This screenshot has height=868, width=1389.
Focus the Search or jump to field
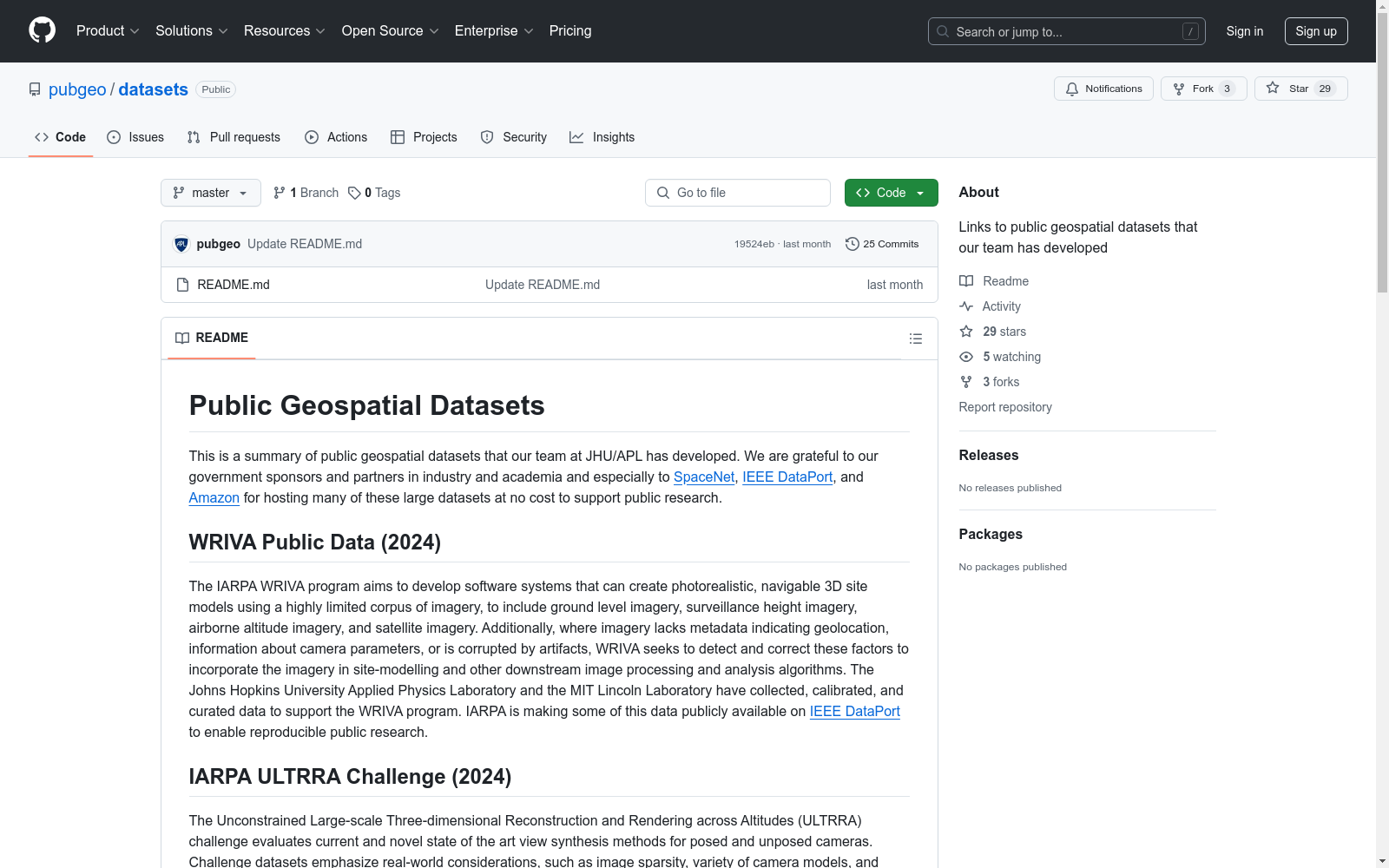click(1067, 31)
